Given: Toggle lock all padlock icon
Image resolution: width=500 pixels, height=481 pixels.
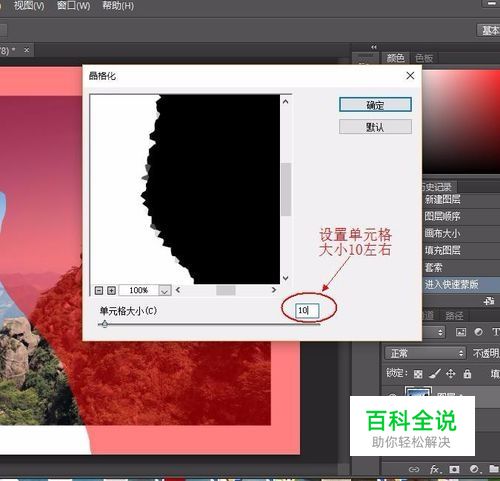Looking at the screenshot, I should [x=467, y=374].
